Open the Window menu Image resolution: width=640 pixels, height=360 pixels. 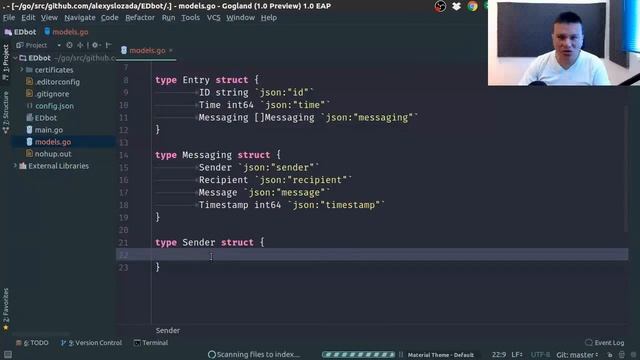(240, 18)
